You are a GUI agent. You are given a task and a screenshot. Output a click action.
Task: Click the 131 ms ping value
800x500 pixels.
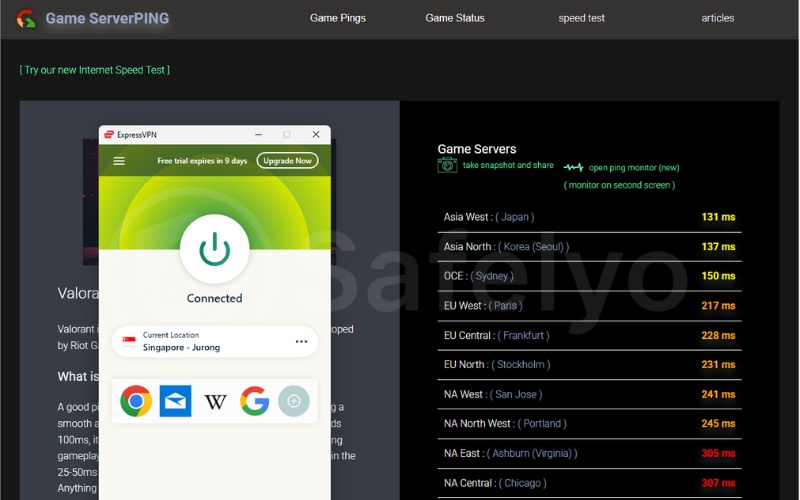point(718,217)
